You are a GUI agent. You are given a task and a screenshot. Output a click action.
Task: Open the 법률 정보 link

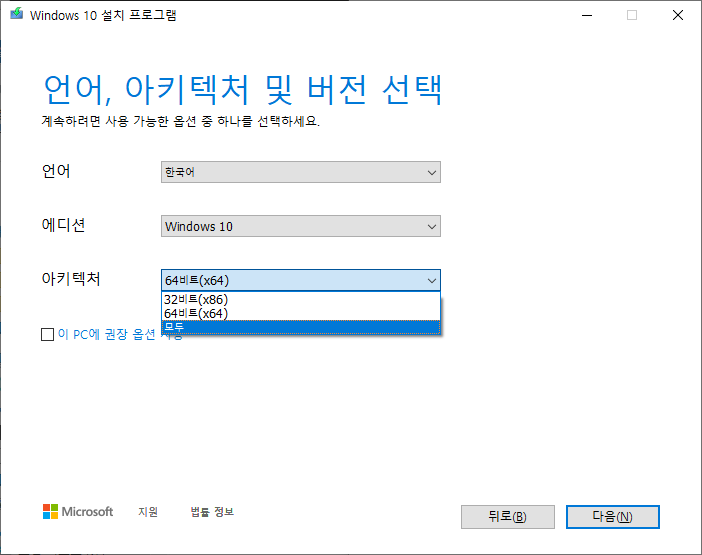click(212, 512)
